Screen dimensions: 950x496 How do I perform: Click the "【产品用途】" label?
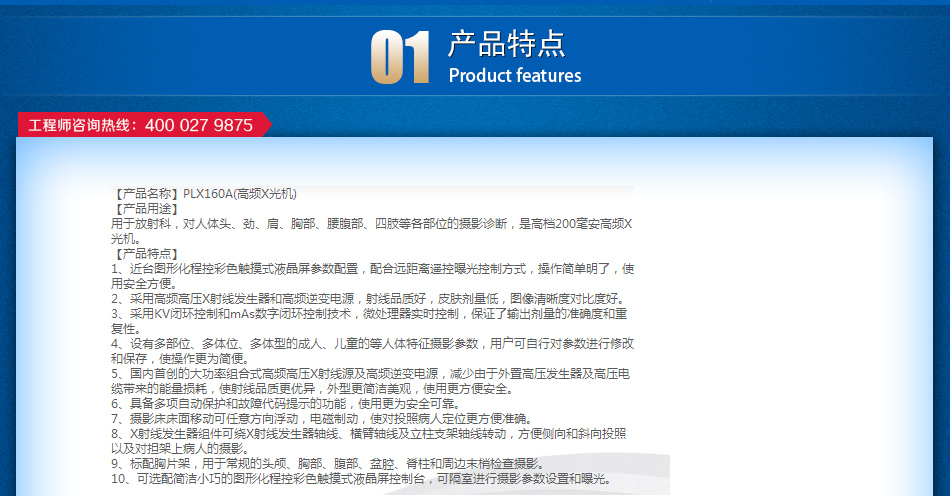tap(146, 209)
